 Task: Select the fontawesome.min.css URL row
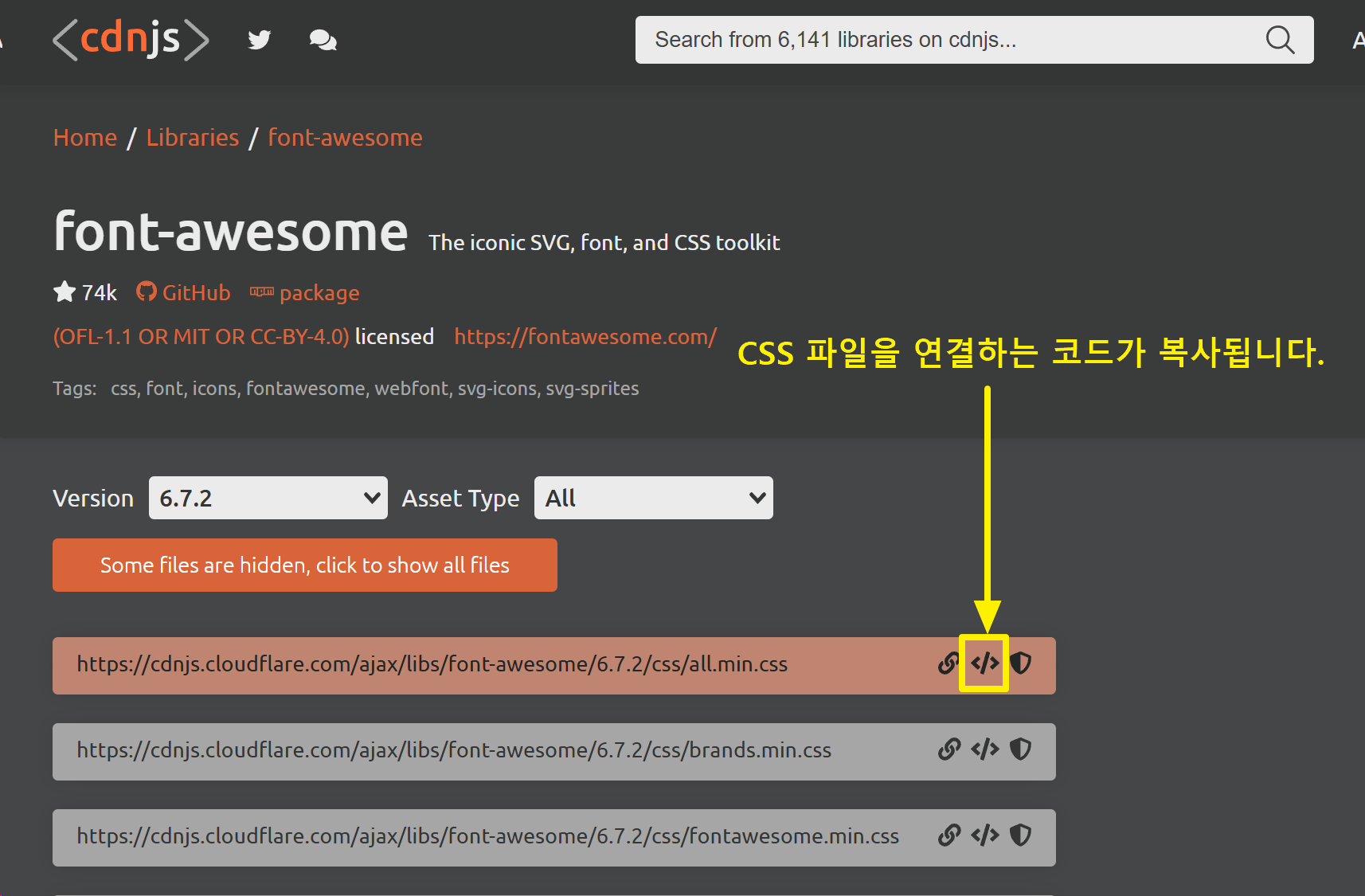click(554, 838)
